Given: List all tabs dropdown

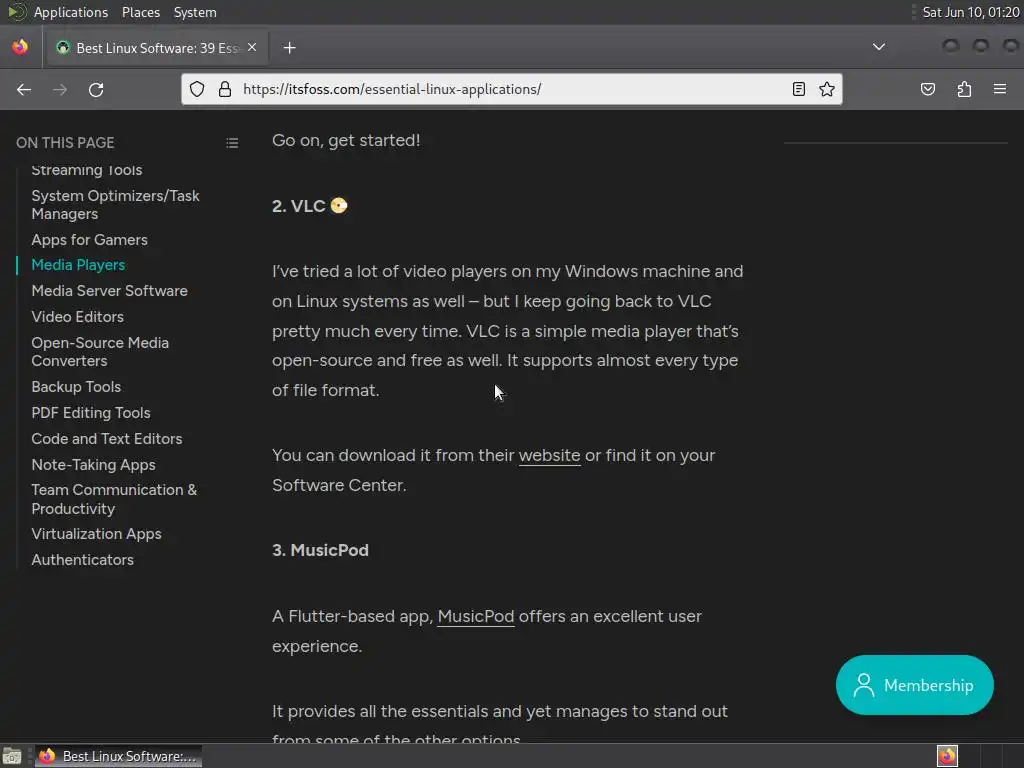Looking at the screenshot, I should [879, 47].
